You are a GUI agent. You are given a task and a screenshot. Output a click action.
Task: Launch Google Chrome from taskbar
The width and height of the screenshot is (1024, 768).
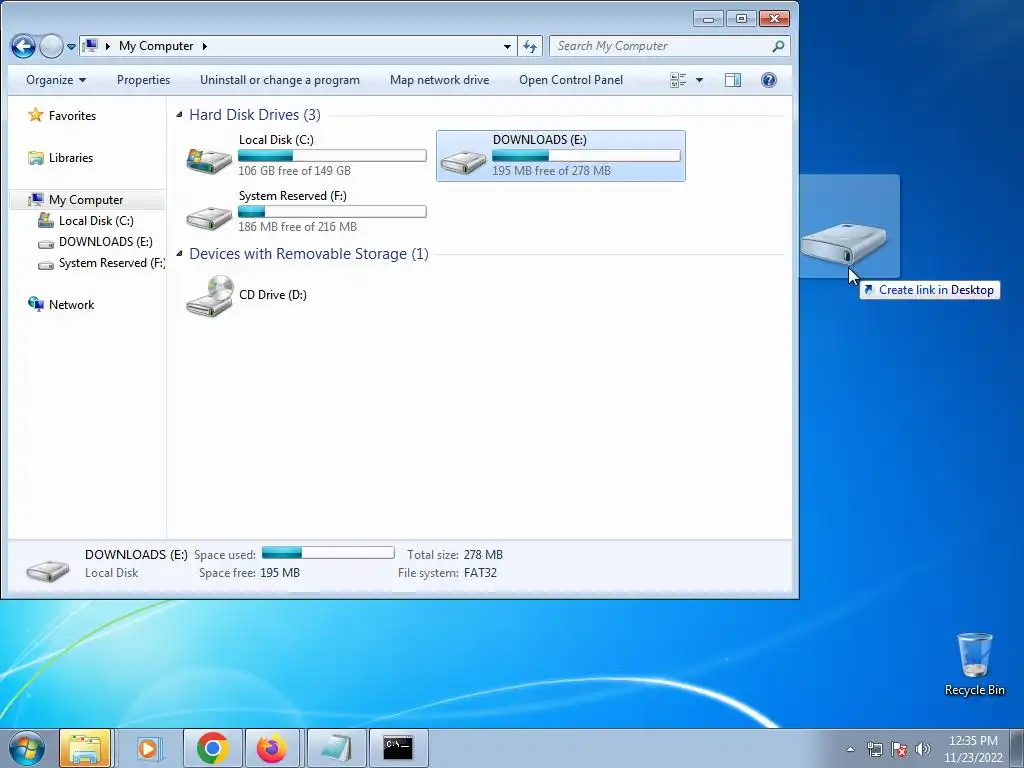(x=213, y=748)
